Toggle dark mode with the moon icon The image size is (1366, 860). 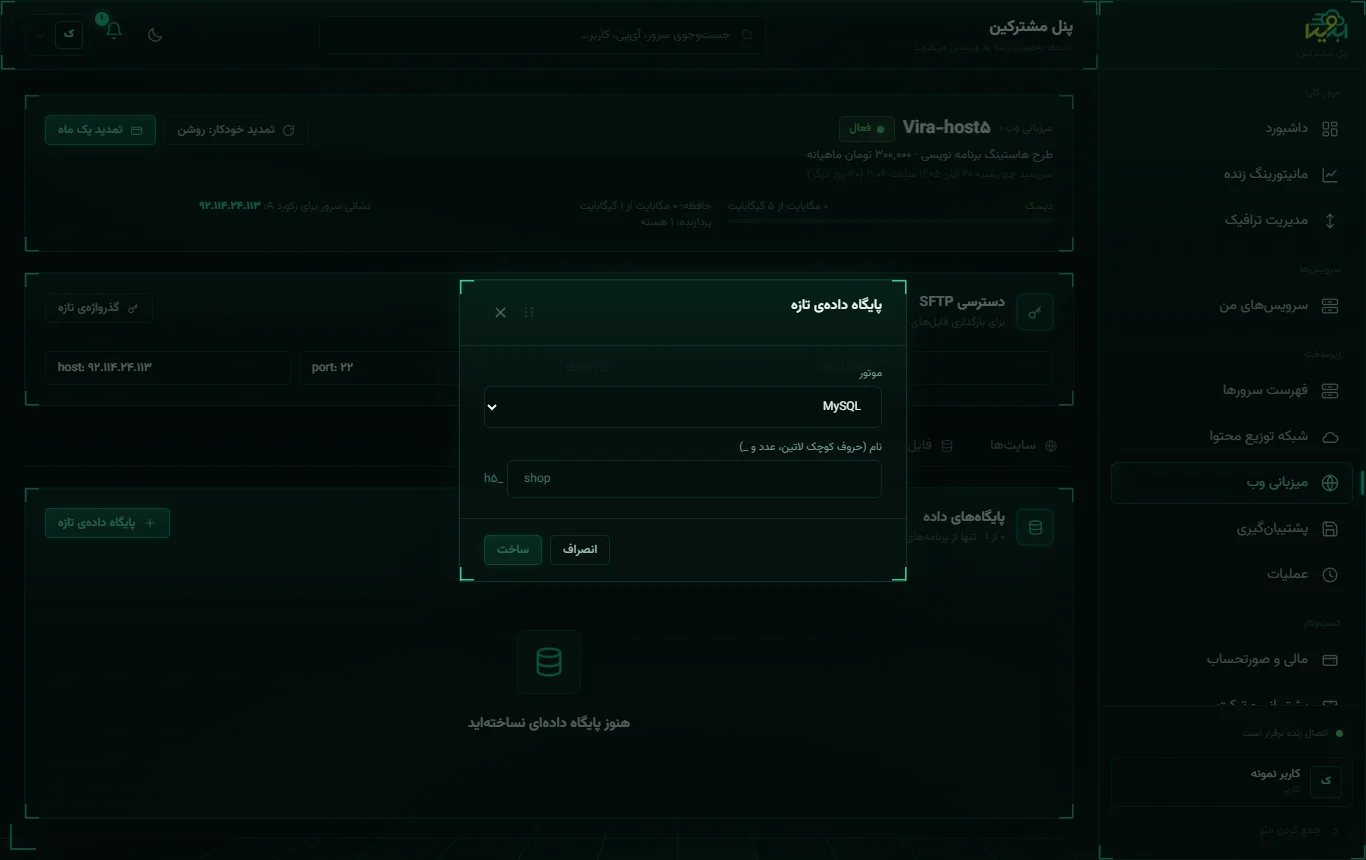(155, 35)
